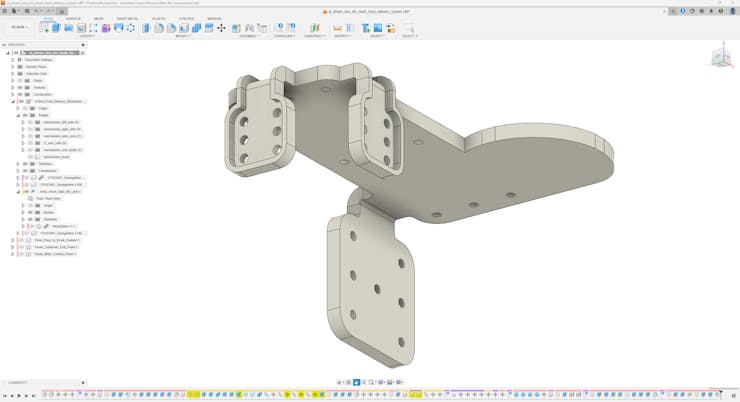The image size is (740, 402).
Task: Select the Selection Sets item in browser
Action: coord(36,74)
